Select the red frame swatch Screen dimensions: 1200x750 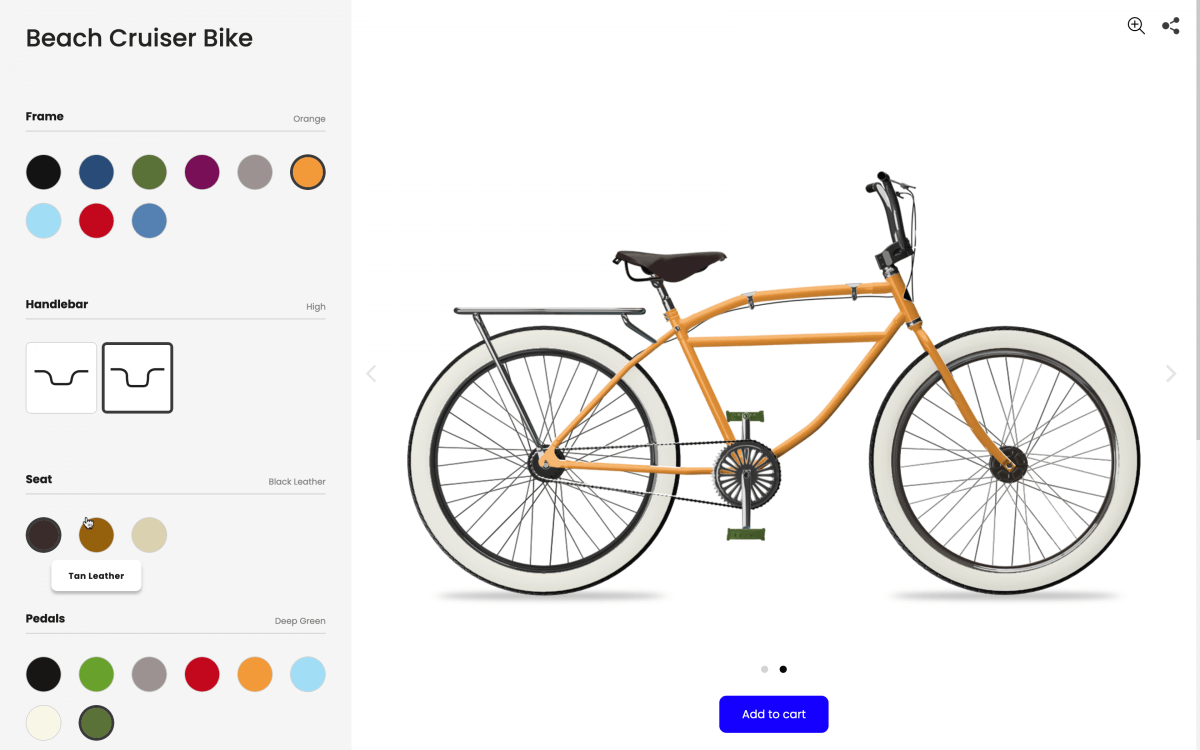96,220
